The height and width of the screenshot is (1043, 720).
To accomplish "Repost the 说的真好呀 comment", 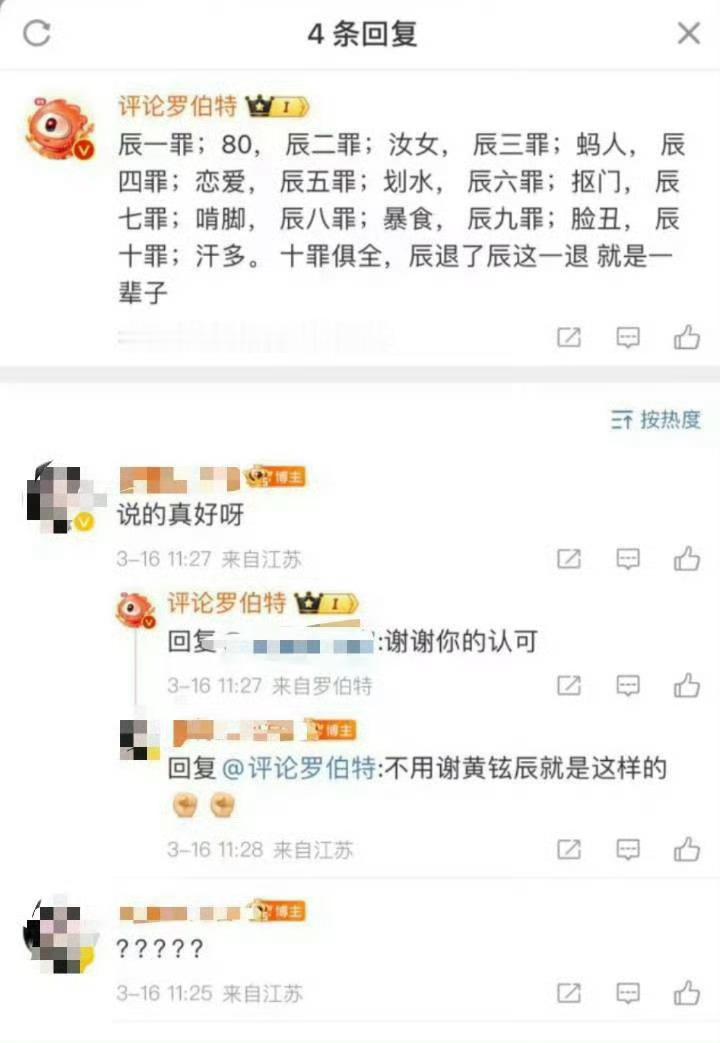I will 569,559.
